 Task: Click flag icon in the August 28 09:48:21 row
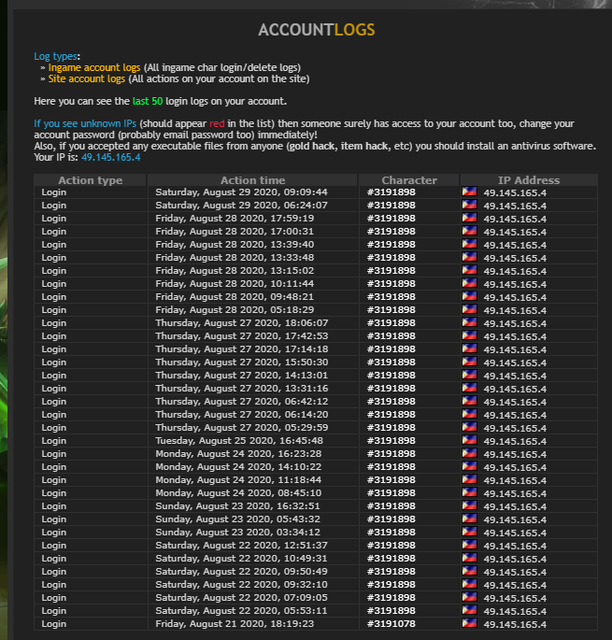click(469, 296)
